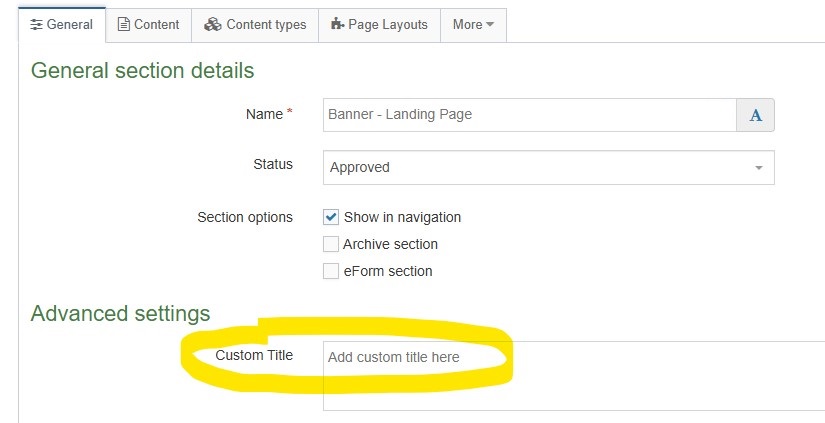Click the Name input field

tap(529, 115)
